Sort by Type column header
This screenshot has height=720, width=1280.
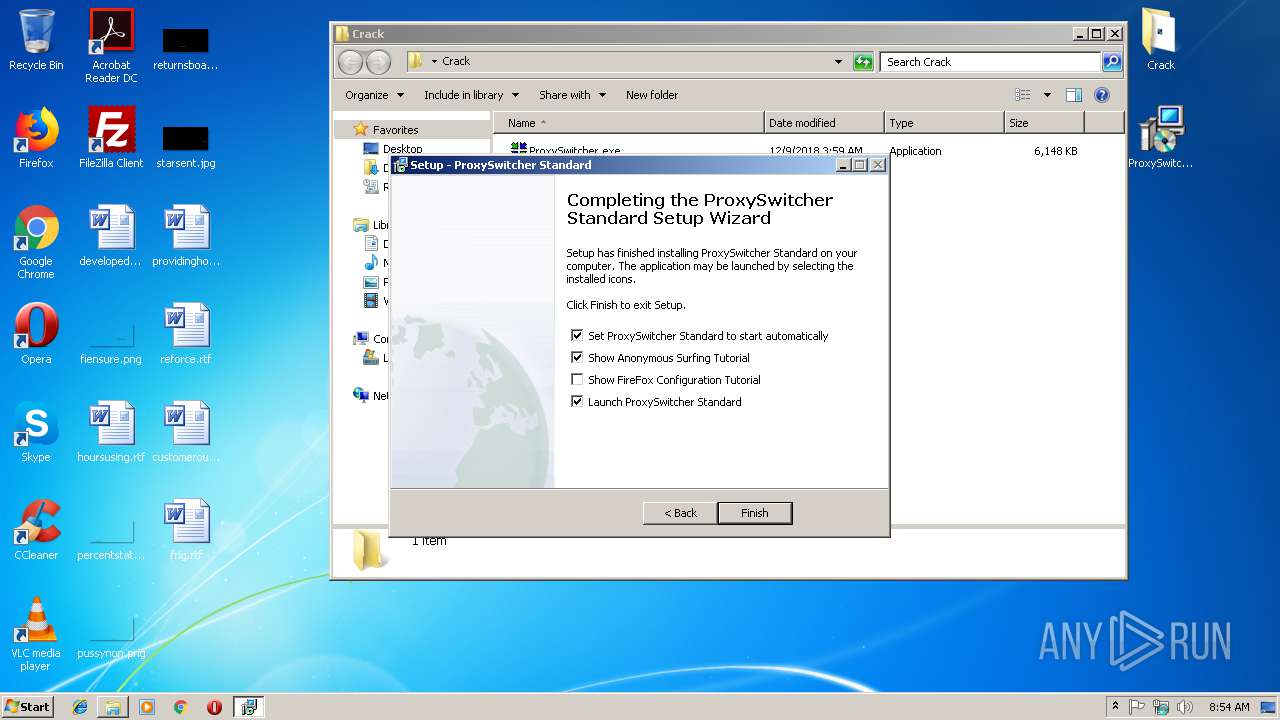[945, 123]
